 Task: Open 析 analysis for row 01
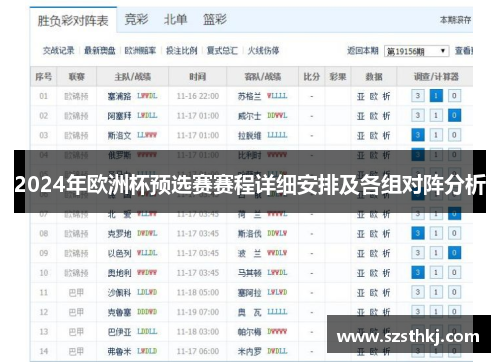point(386,96)
